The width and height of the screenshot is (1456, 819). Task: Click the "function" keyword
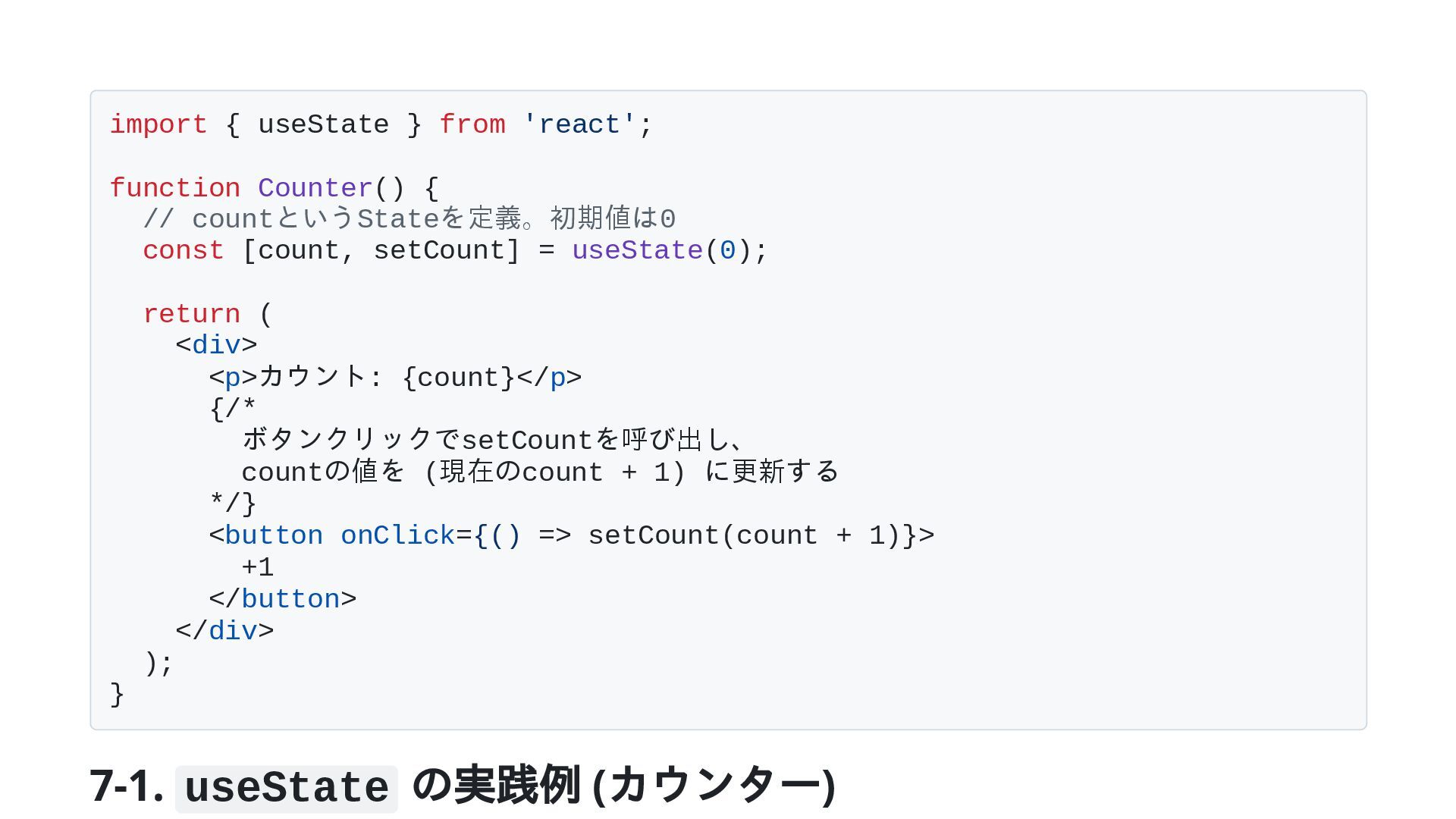(x=174, y=188)
